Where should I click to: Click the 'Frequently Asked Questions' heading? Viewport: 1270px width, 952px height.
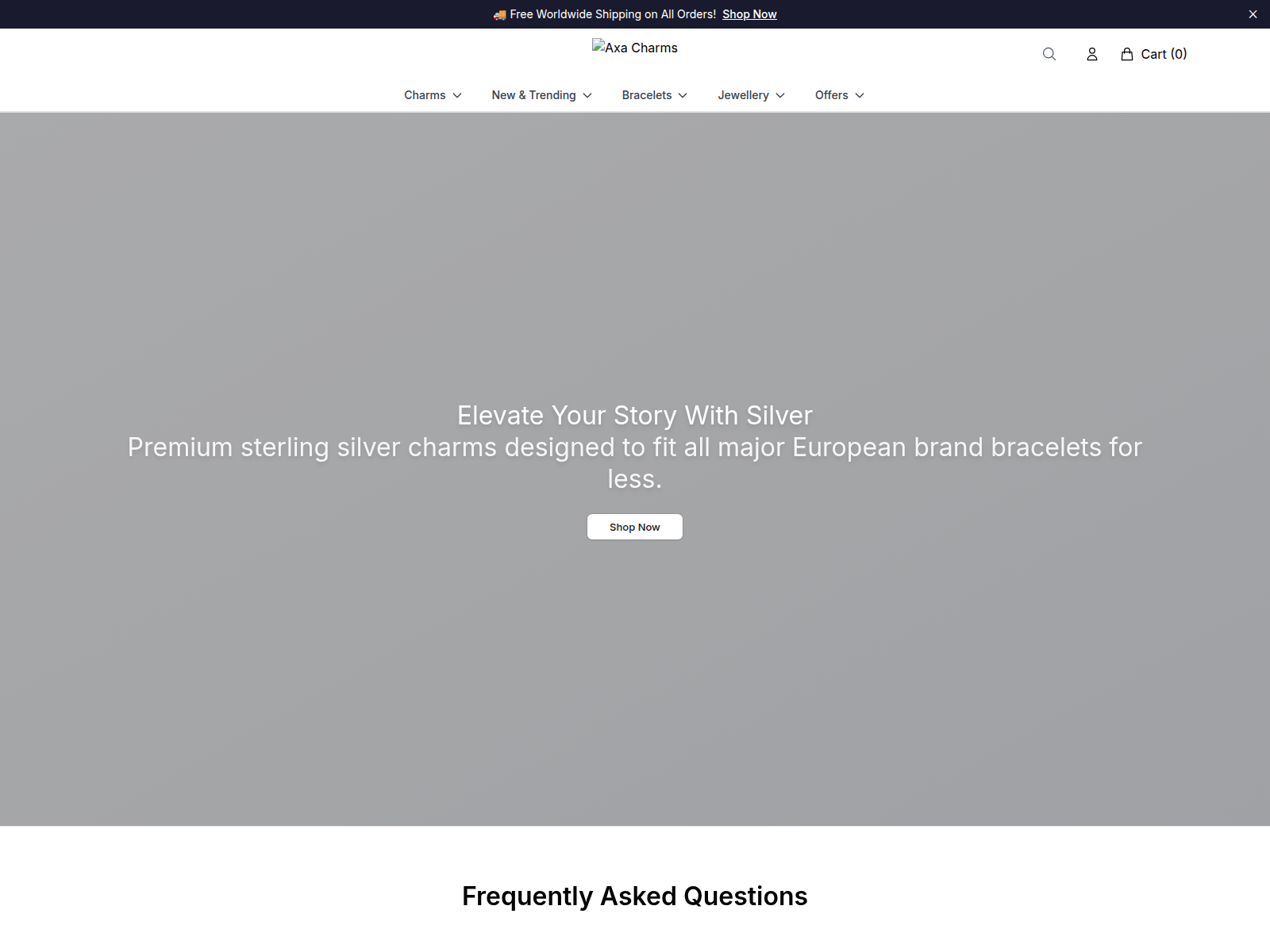click(x=635, y=896)
